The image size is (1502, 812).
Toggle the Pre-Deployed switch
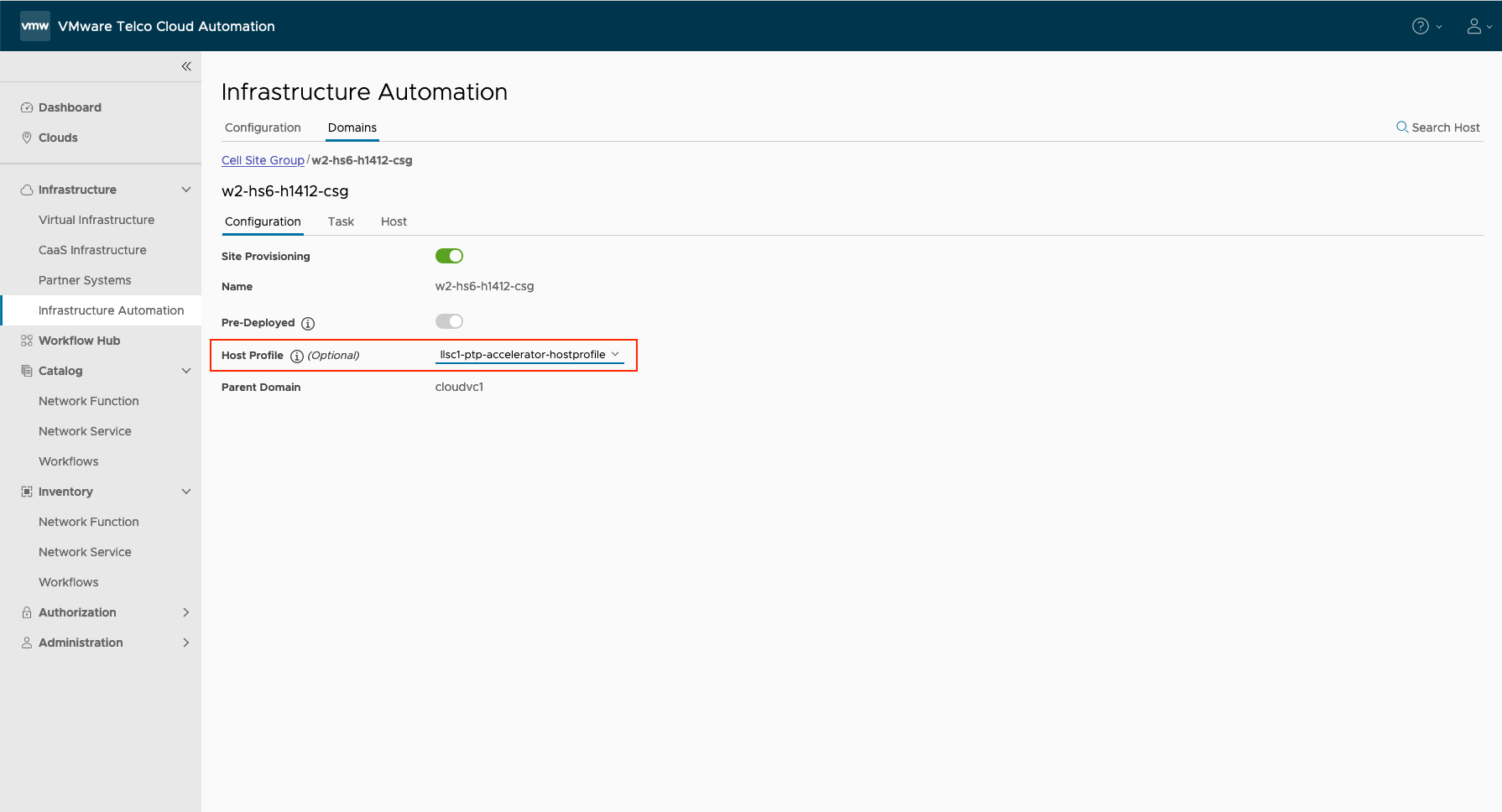449,321
